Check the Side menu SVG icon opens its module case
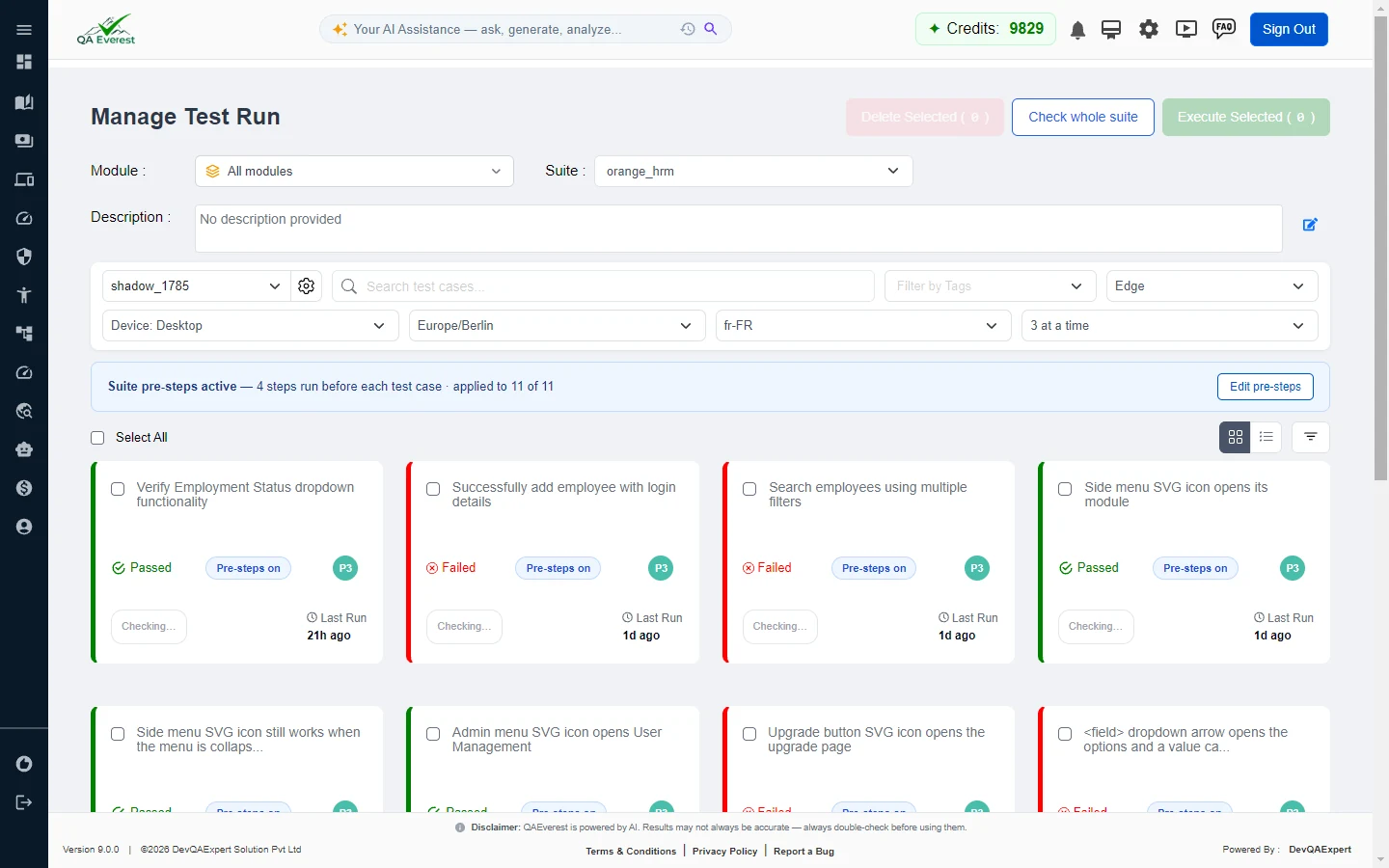Image resolution: width=1389 pixels, height=868 pixels. tap(1065, 489)
